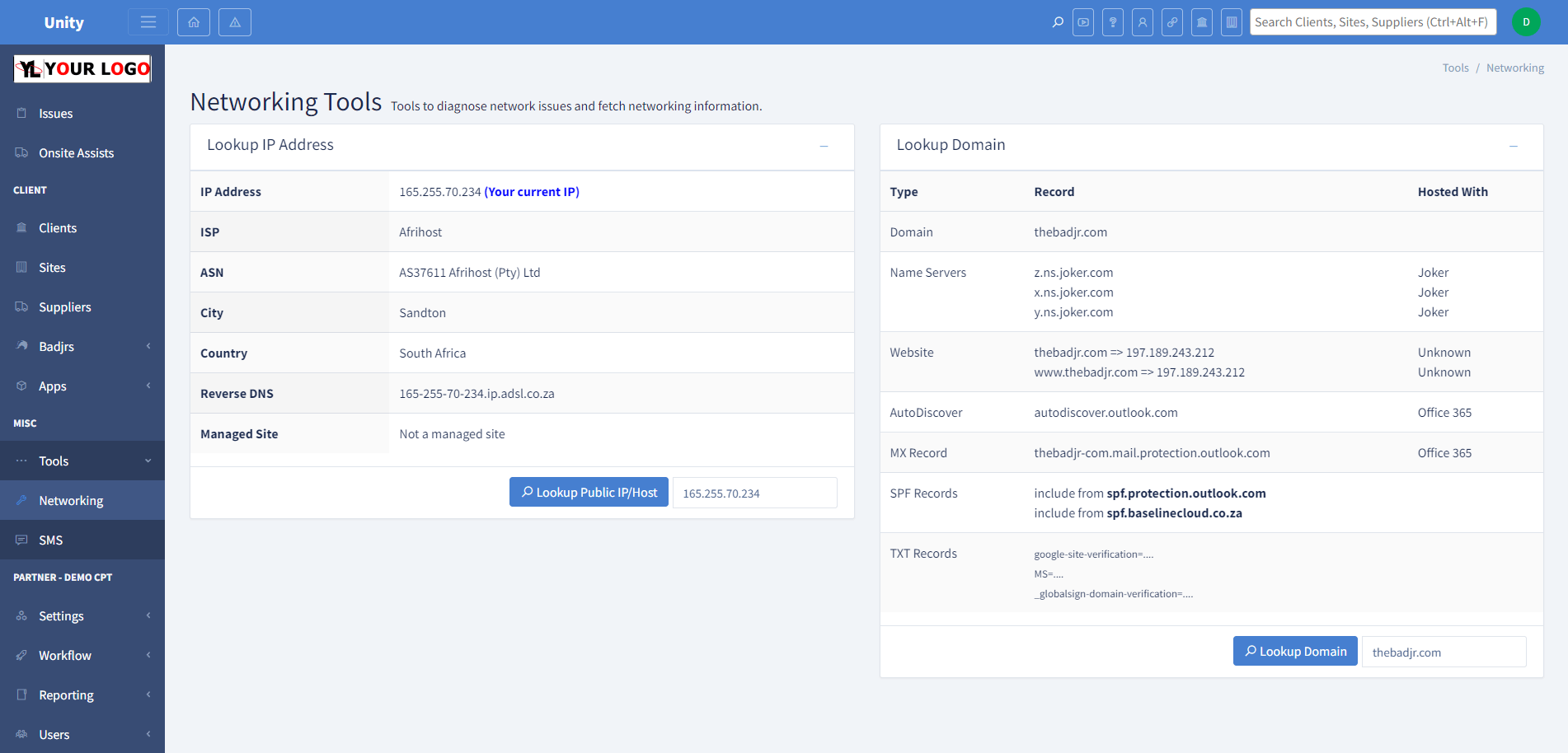Expand the Apps sidebar chevron
The image size is (1568, 753).
point(148,386)
